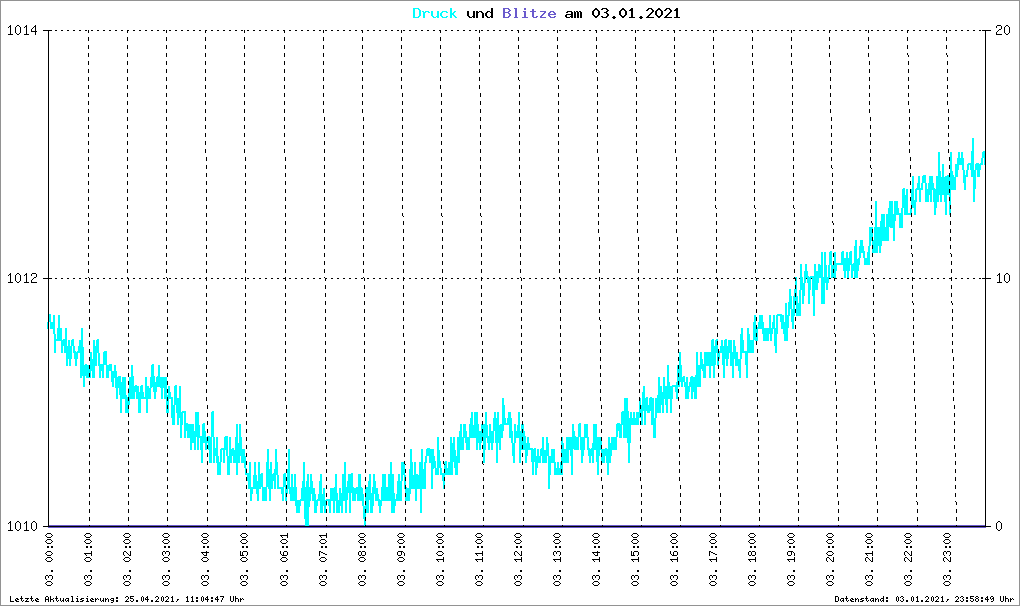Click the date '03.01.2021' in chart title
Viewport: 1020px width, 606px height.
pos(636,14)
